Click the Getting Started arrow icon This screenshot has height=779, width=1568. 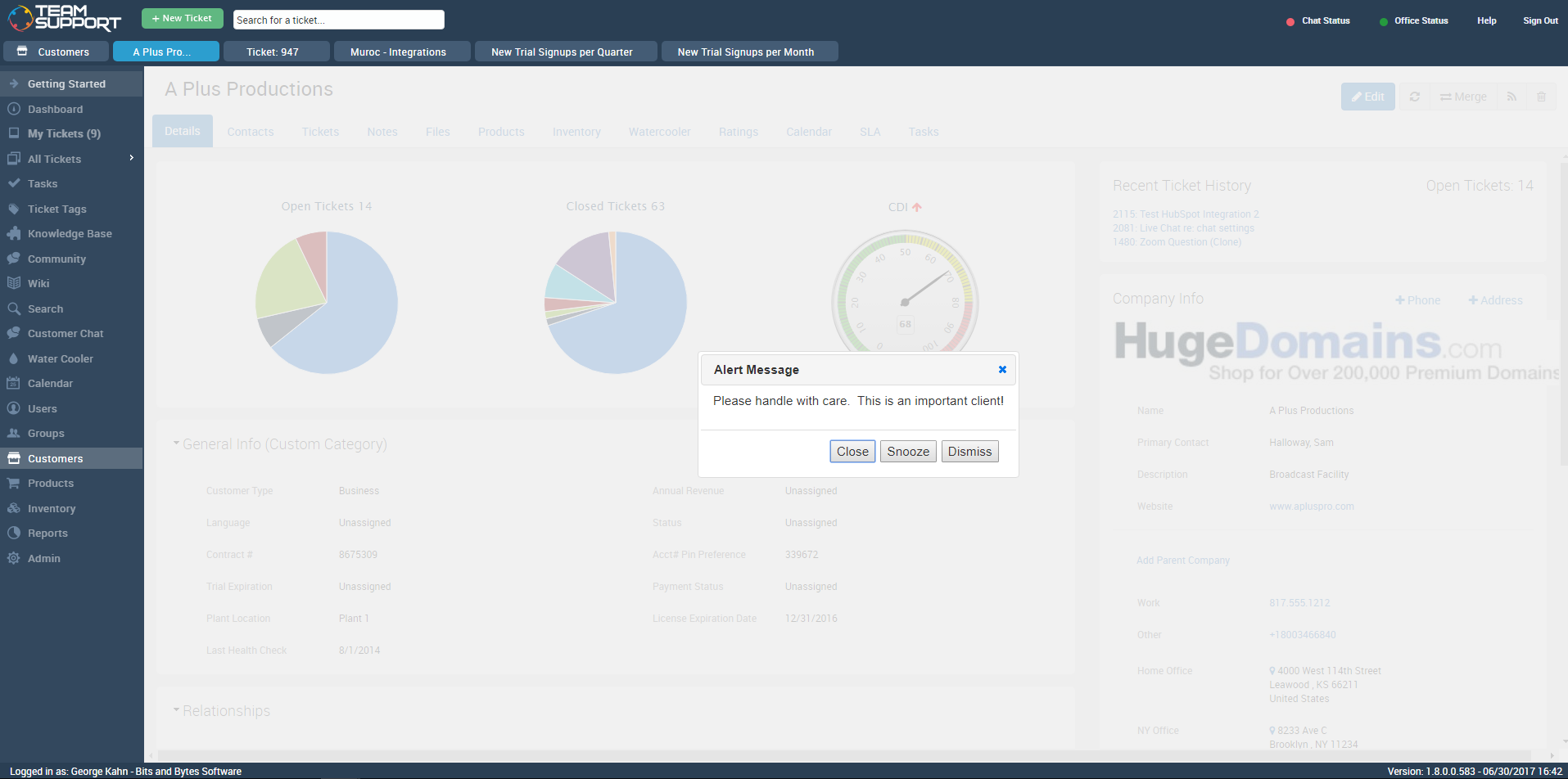[x=14, y=83]
